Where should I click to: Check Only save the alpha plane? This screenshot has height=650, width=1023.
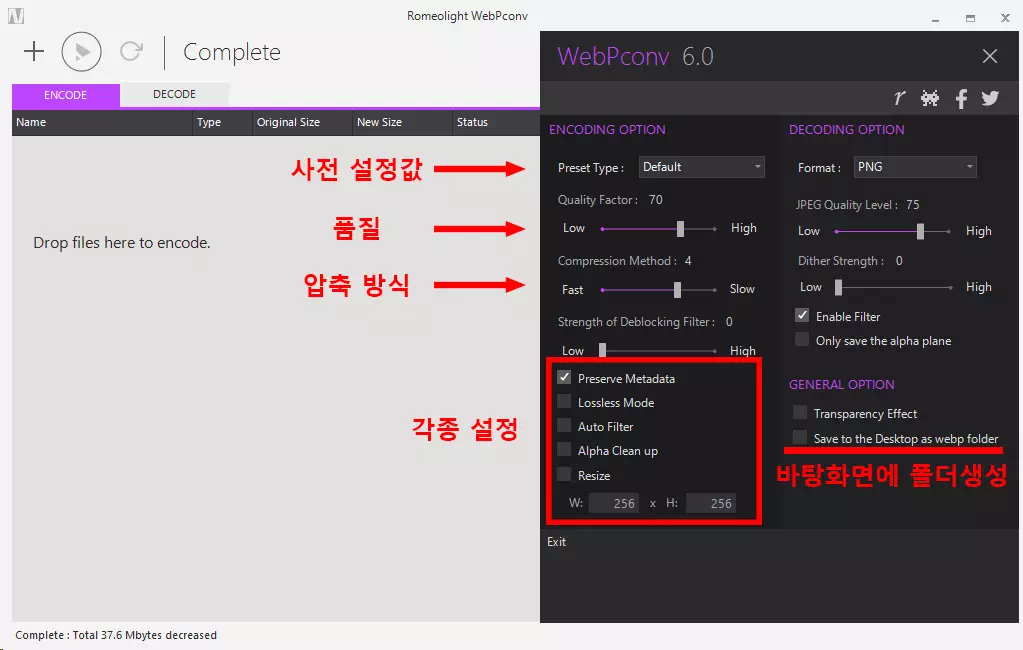click(x=802, y=340)
